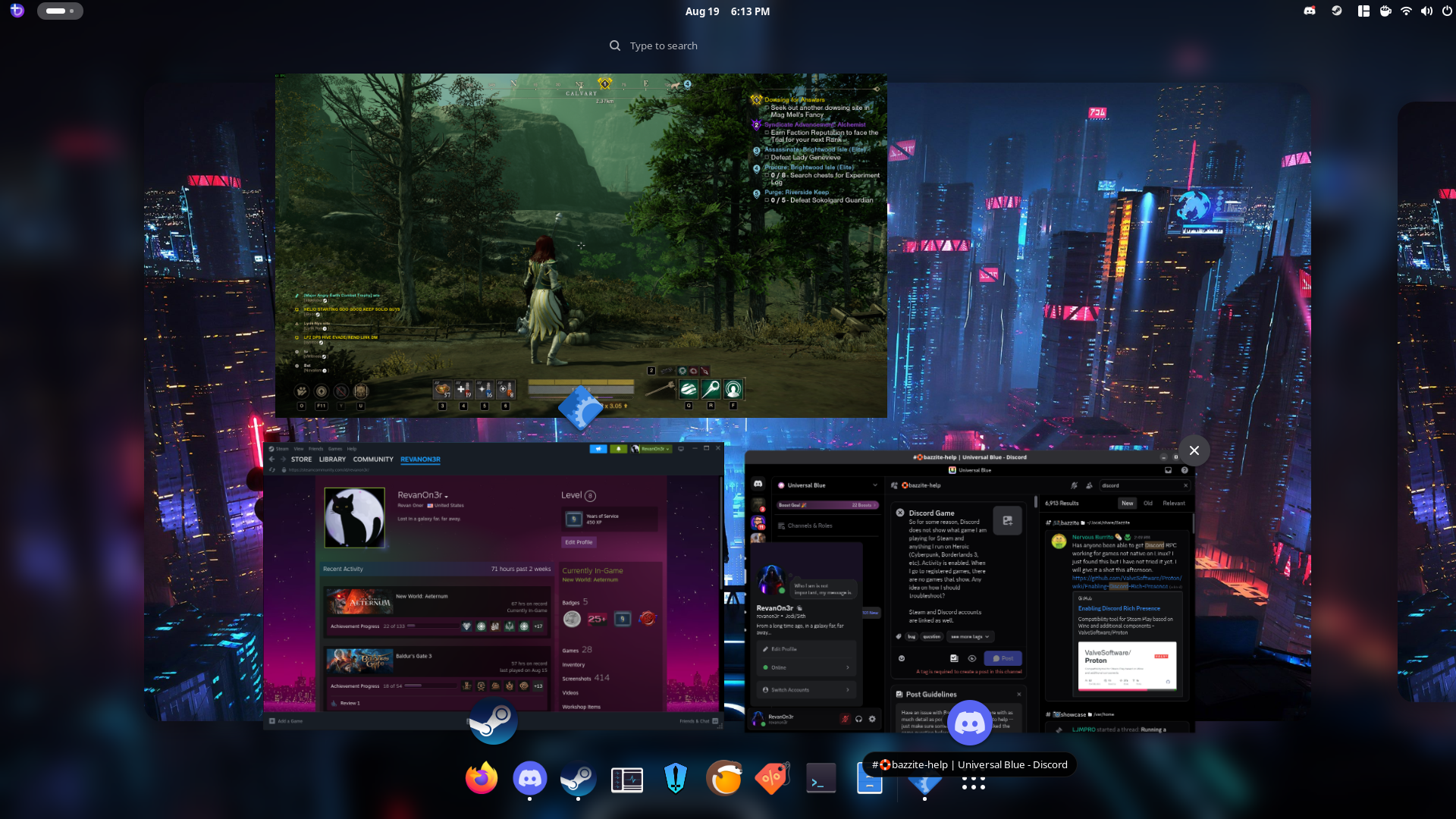1456x819 pixels.
Task: Open the volume indicator in top bar
Action: [1426, 11]
